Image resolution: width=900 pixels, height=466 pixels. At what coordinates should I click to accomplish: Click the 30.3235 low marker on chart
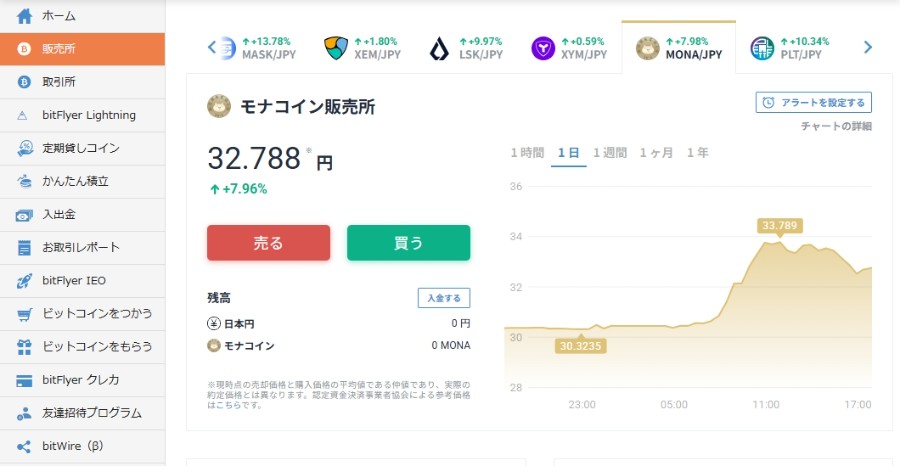(581, 346)
